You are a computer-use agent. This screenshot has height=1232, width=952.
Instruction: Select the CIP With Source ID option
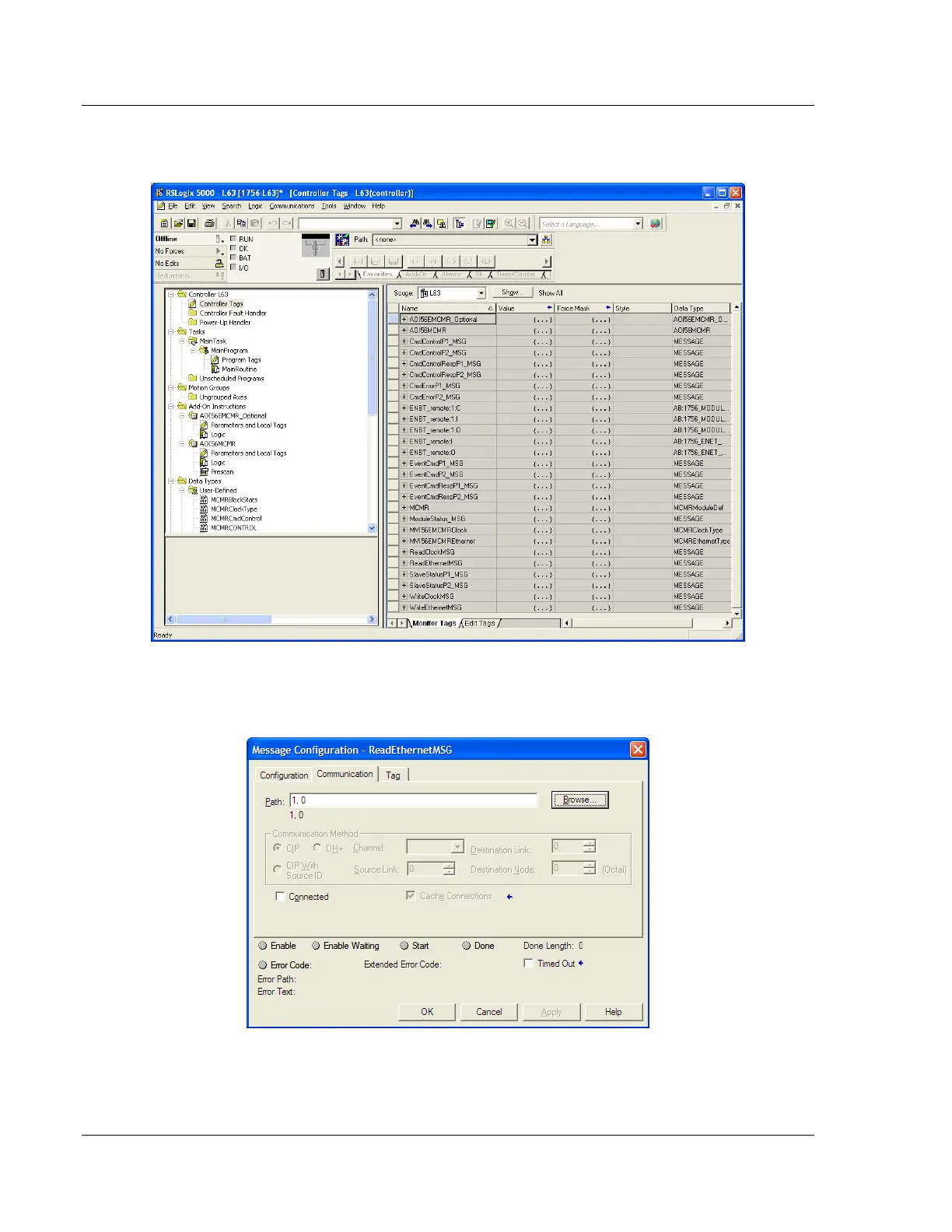277,870
